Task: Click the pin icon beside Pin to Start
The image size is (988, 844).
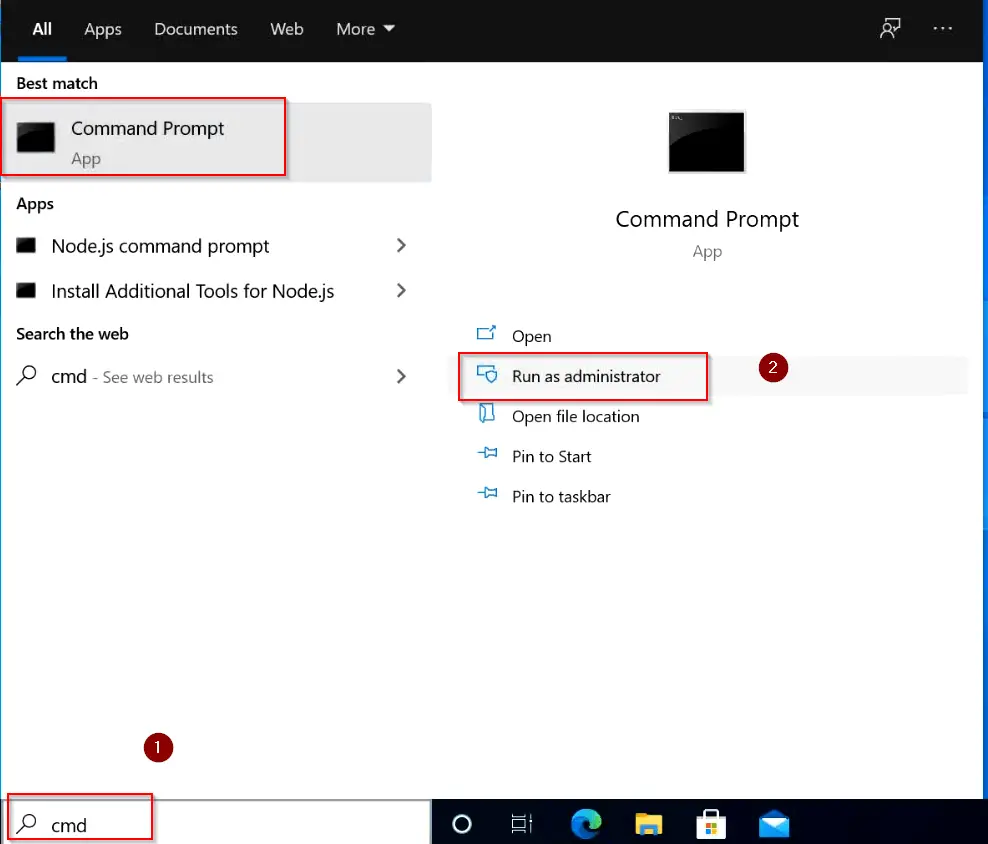Action: (488, 453)
